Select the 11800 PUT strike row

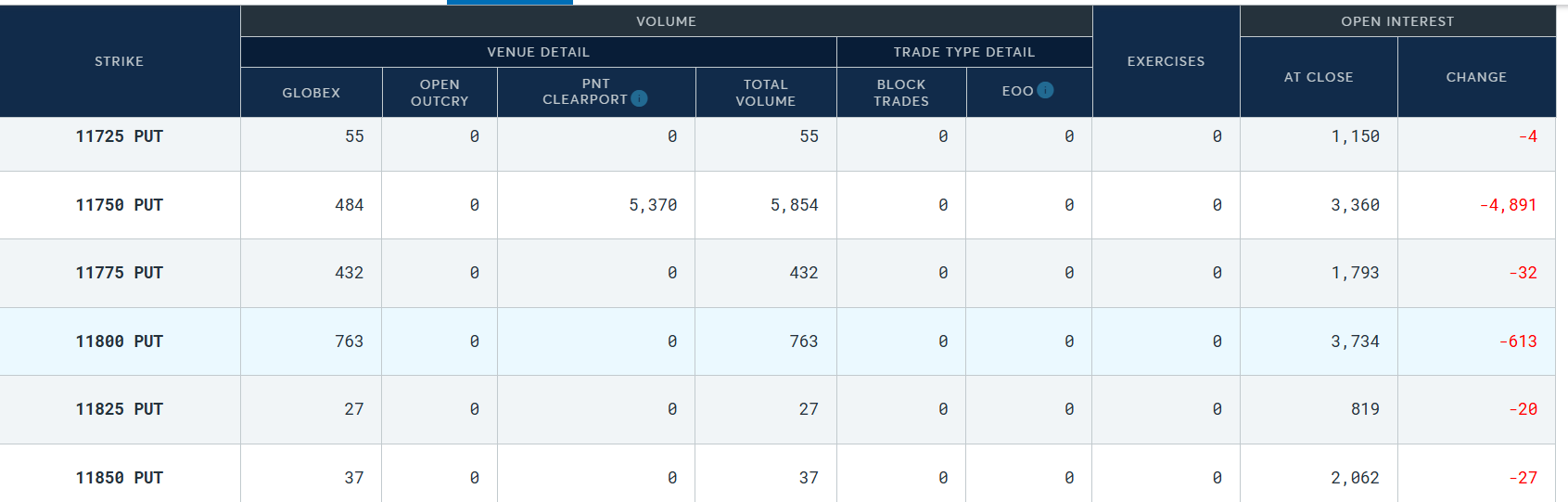(119, 341)
